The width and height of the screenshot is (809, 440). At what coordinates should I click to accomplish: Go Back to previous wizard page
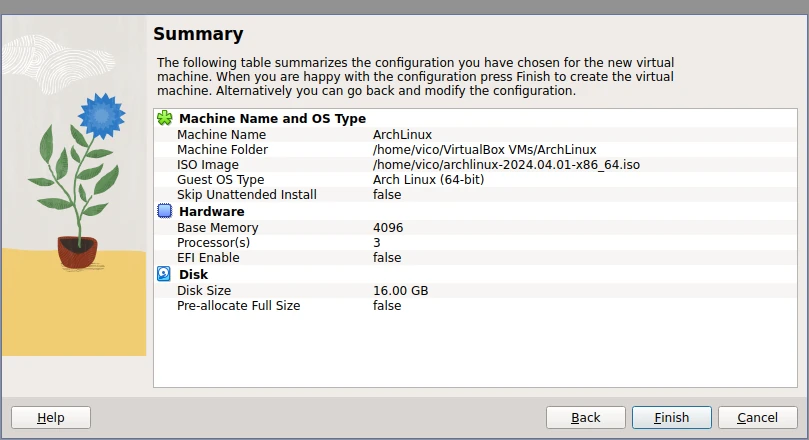click(x=585, y=417)
